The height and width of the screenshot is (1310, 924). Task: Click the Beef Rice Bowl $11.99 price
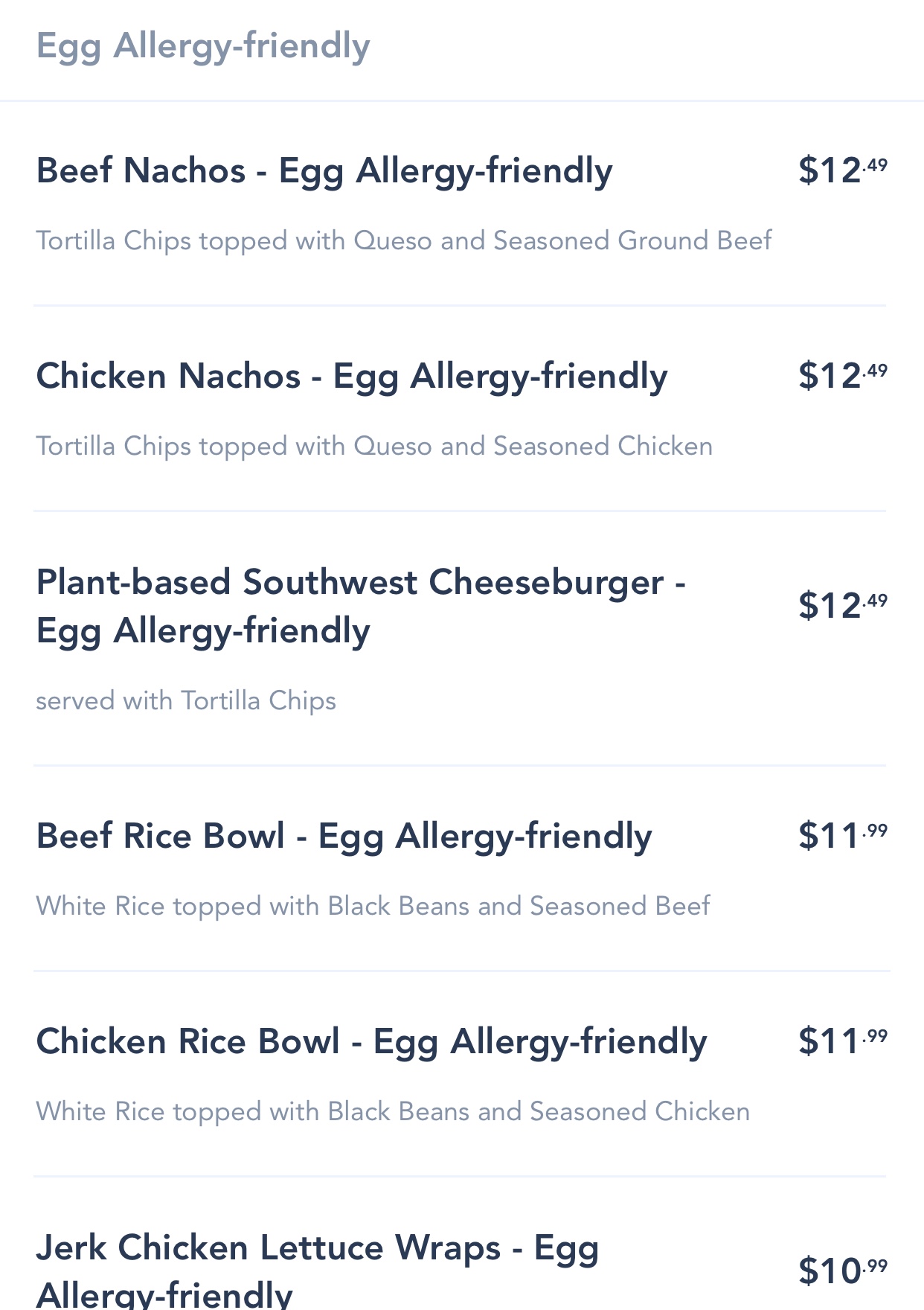click(842, 836)
